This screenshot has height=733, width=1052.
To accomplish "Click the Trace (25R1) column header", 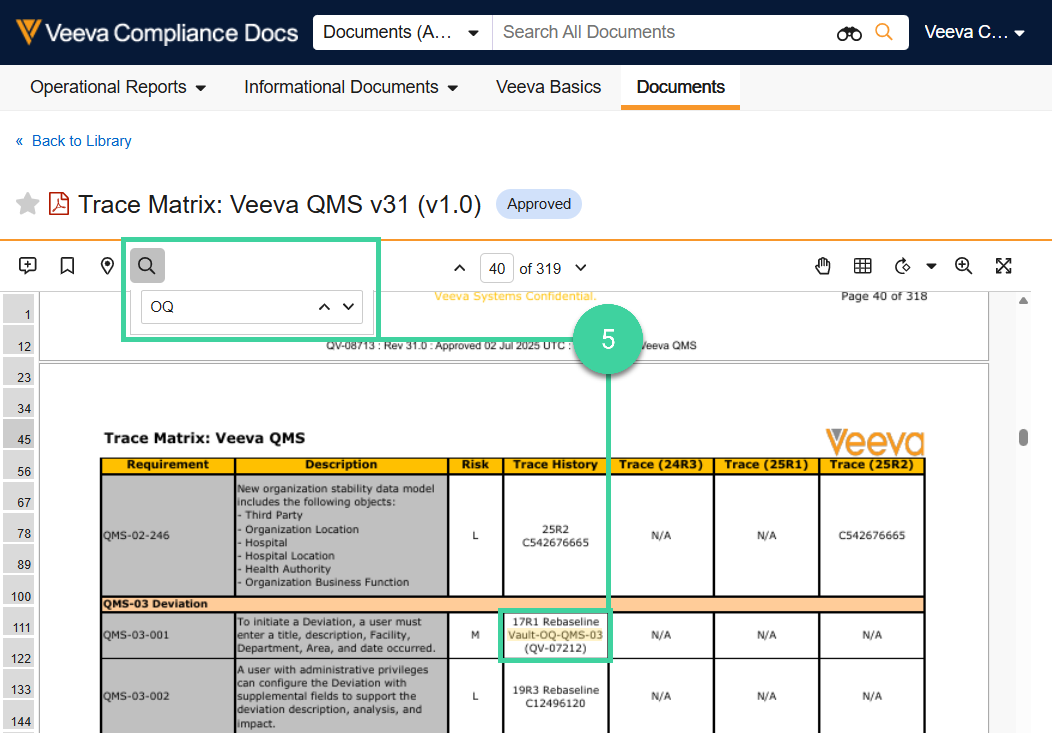I will coord(766,465).
